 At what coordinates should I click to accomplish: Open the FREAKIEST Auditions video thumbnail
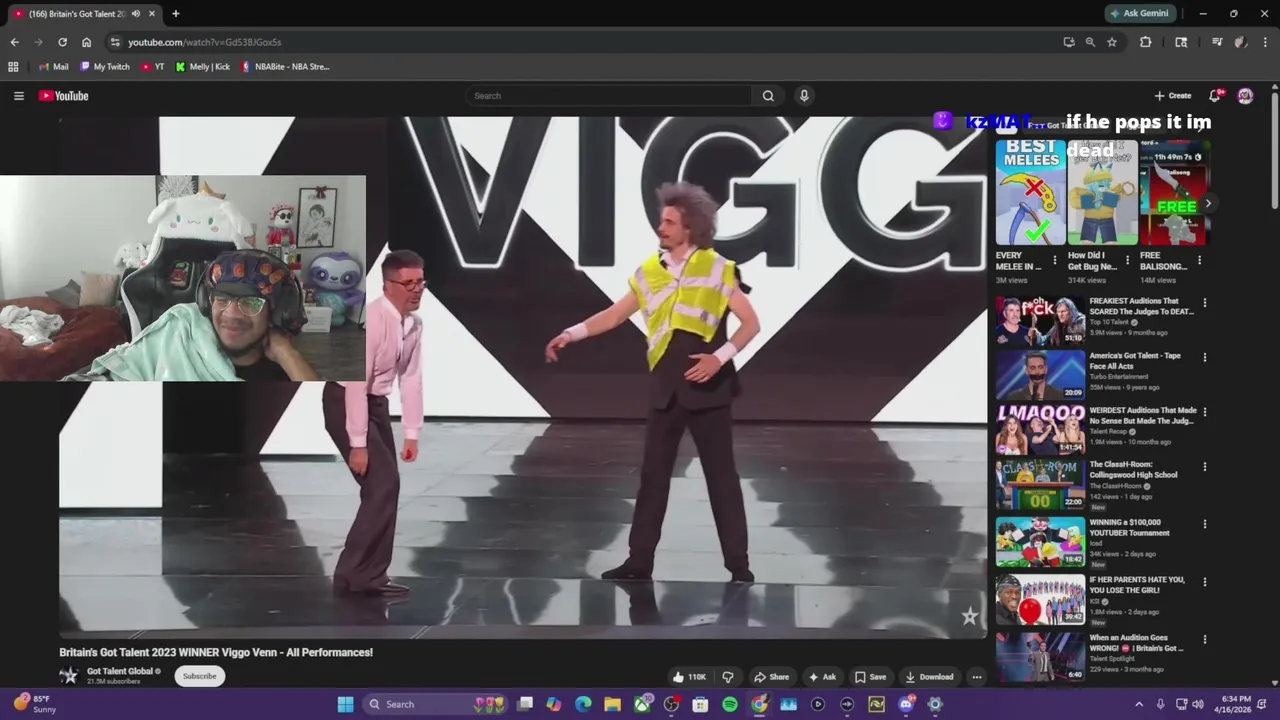[1040, 320]
